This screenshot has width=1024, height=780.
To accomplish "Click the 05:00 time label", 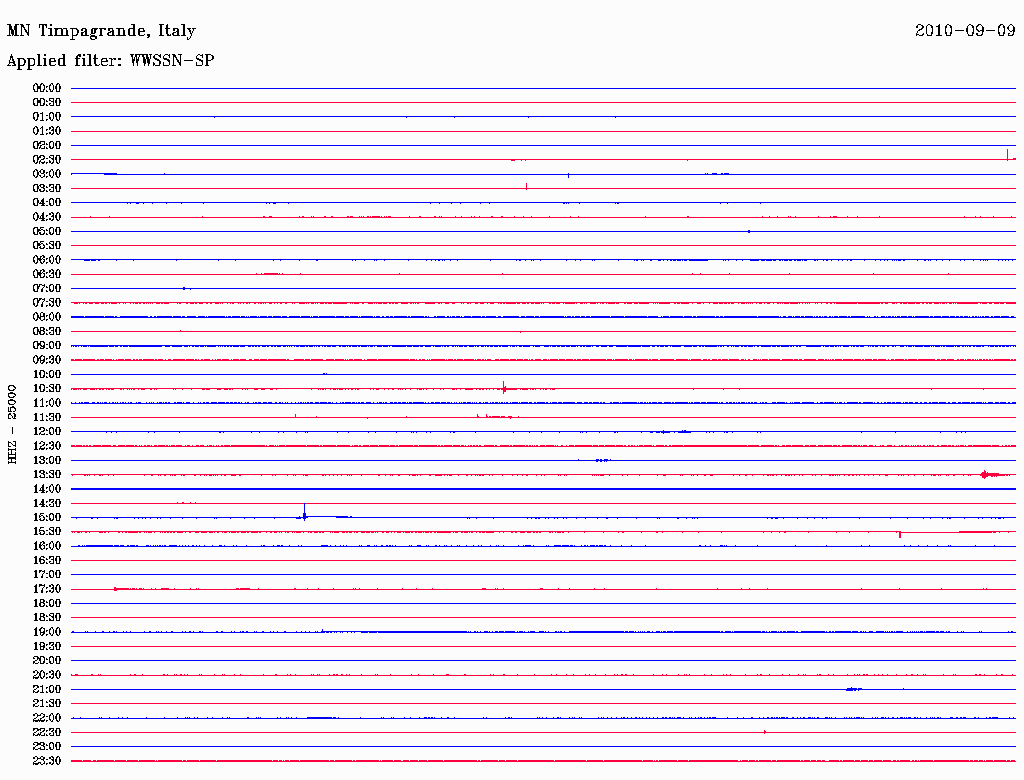I will click(x=47, y=231).
